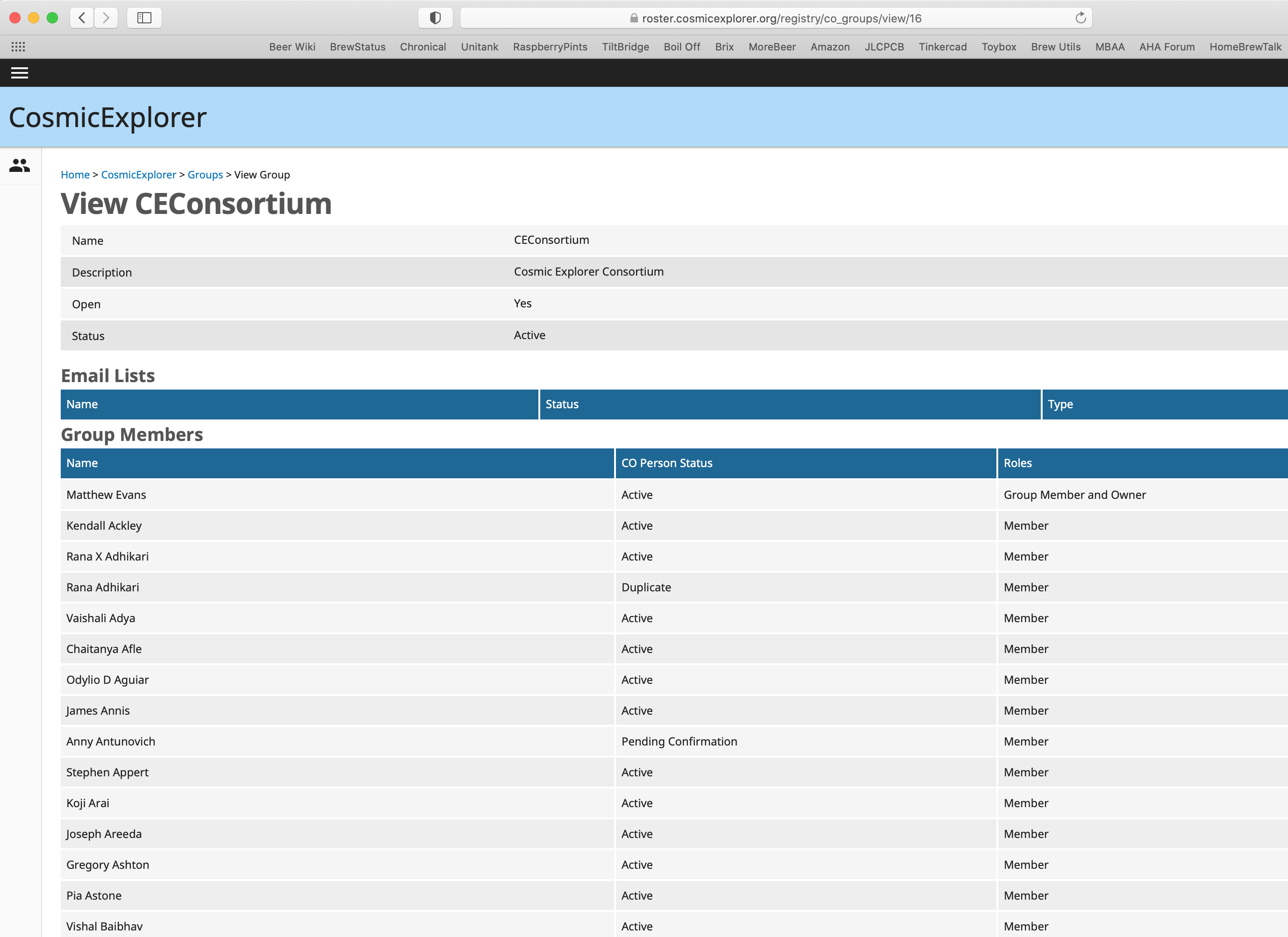Click the privacy shield icon
Viewport: 1288px width, 937px height.
435,18
